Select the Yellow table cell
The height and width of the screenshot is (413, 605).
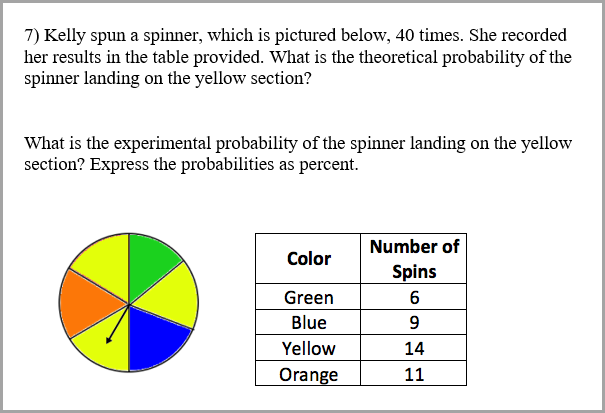(x=308, y=349)
